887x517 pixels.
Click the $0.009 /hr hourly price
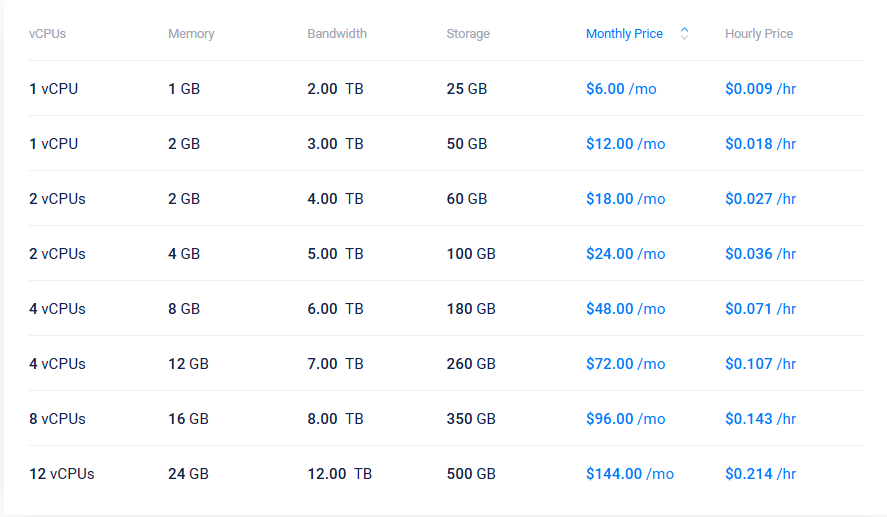(x=760, y=89)
